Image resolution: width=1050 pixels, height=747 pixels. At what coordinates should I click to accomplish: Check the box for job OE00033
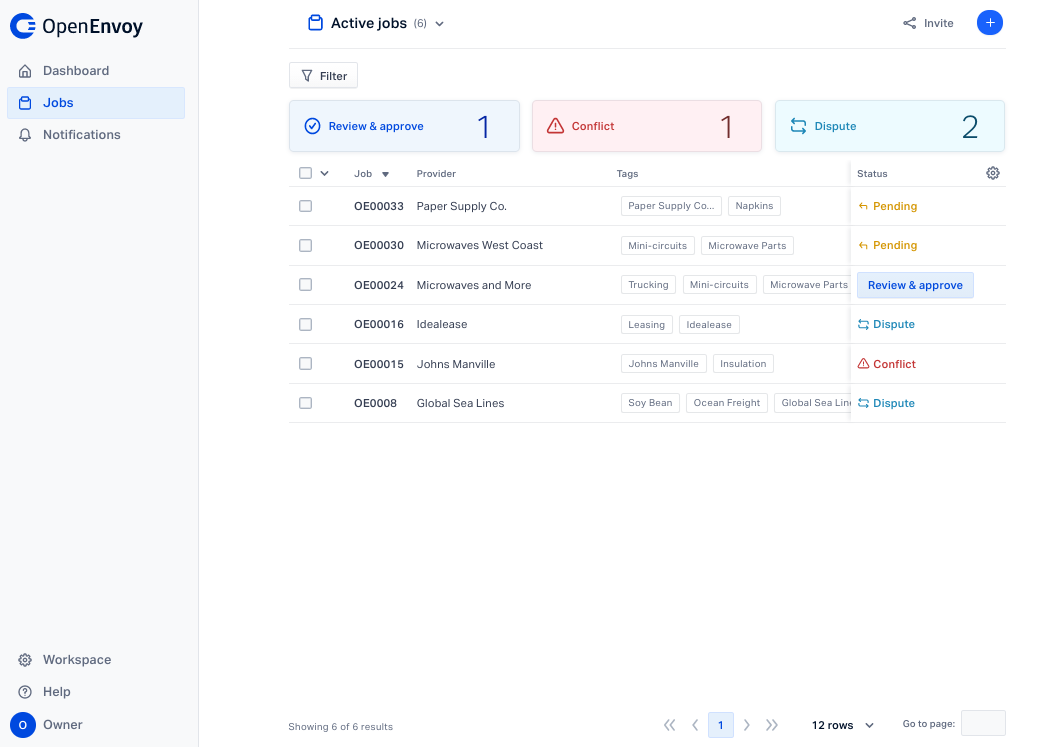305,206
